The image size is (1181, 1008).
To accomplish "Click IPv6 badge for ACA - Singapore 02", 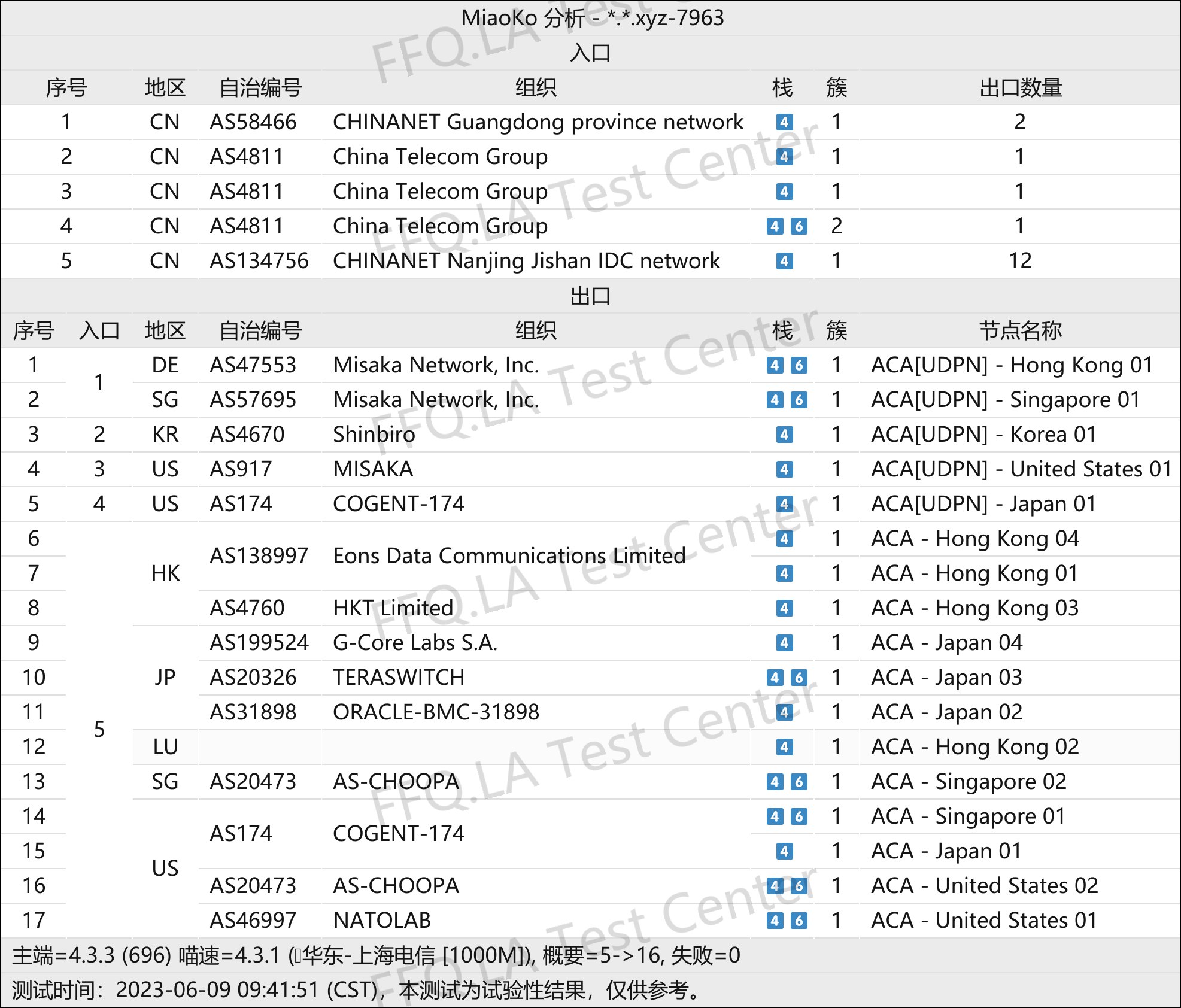I will tap(799, 782).
